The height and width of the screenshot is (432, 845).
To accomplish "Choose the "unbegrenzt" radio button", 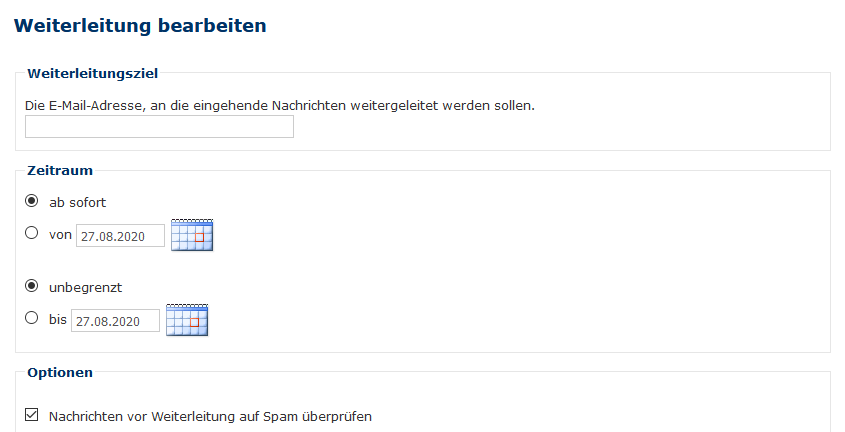I will pos(32,286).
